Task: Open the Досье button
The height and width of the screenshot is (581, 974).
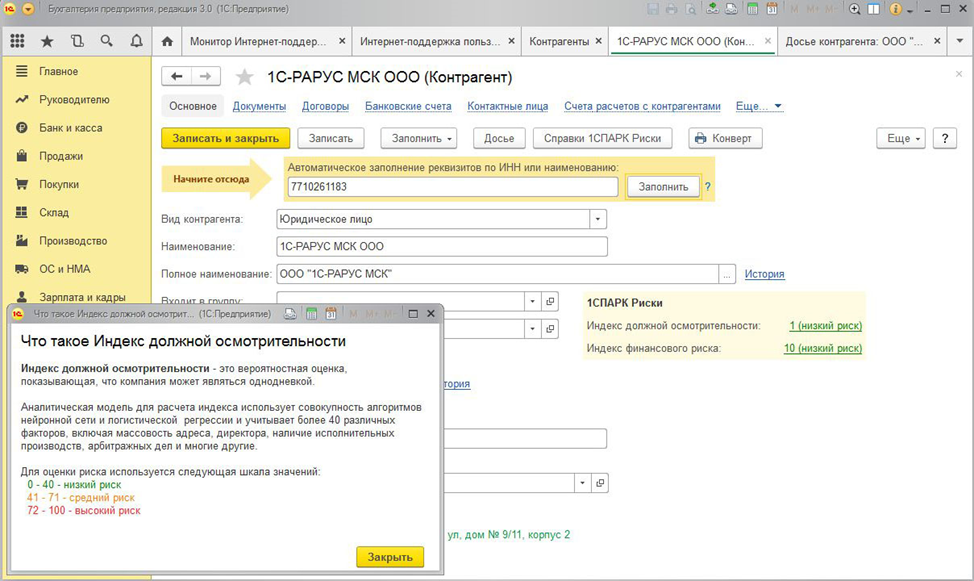Action: tap(499, 139)
